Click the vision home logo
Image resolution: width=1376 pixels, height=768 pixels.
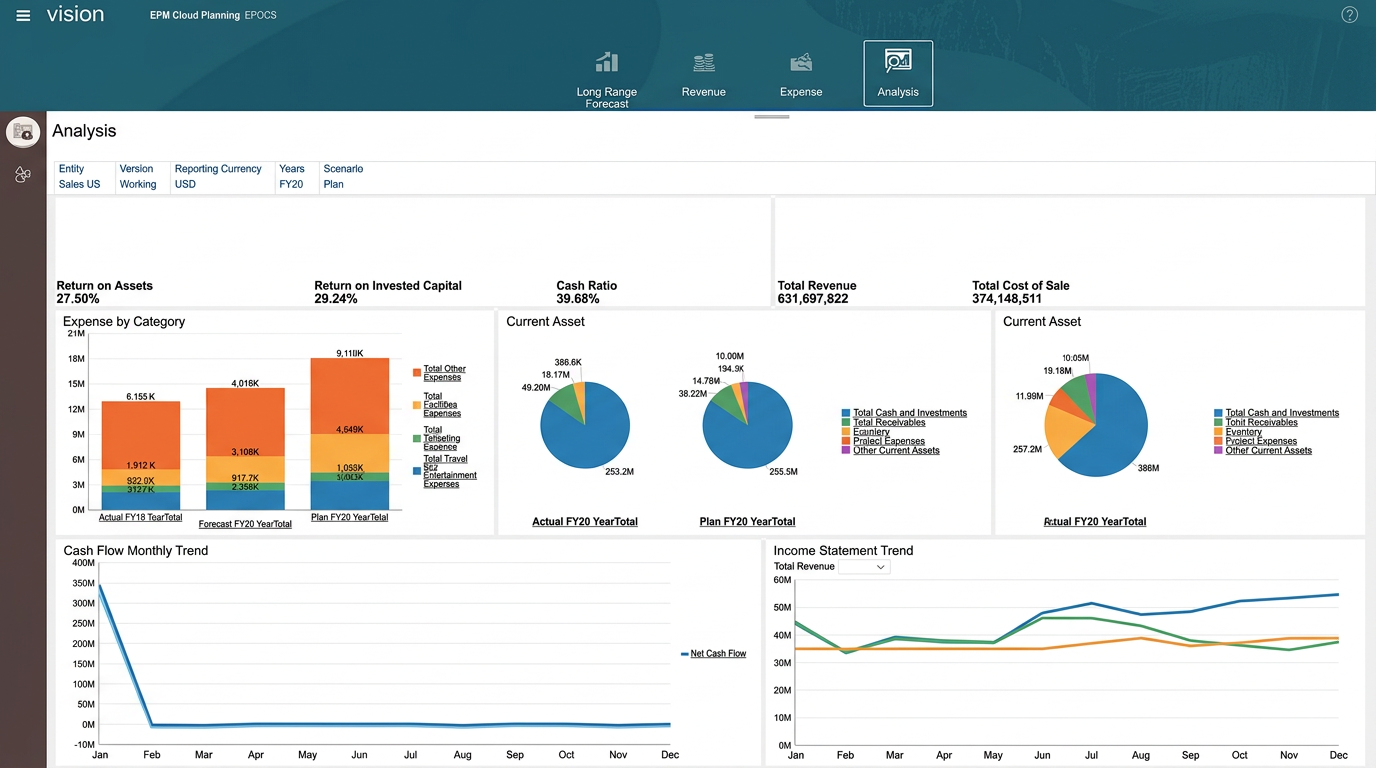[76, 14]
